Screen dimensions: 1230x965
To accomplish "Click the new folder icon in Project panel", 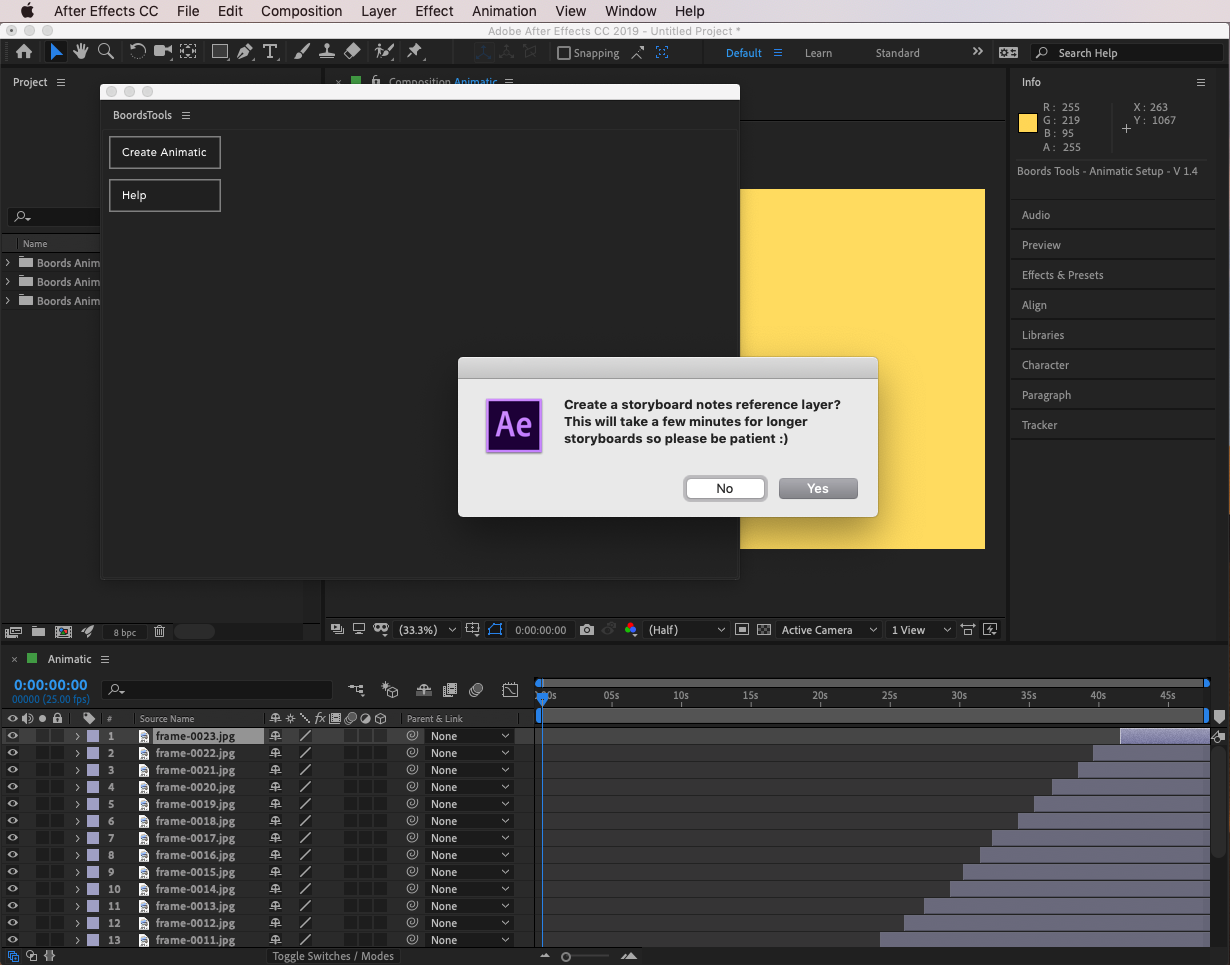I will (38, 632).
